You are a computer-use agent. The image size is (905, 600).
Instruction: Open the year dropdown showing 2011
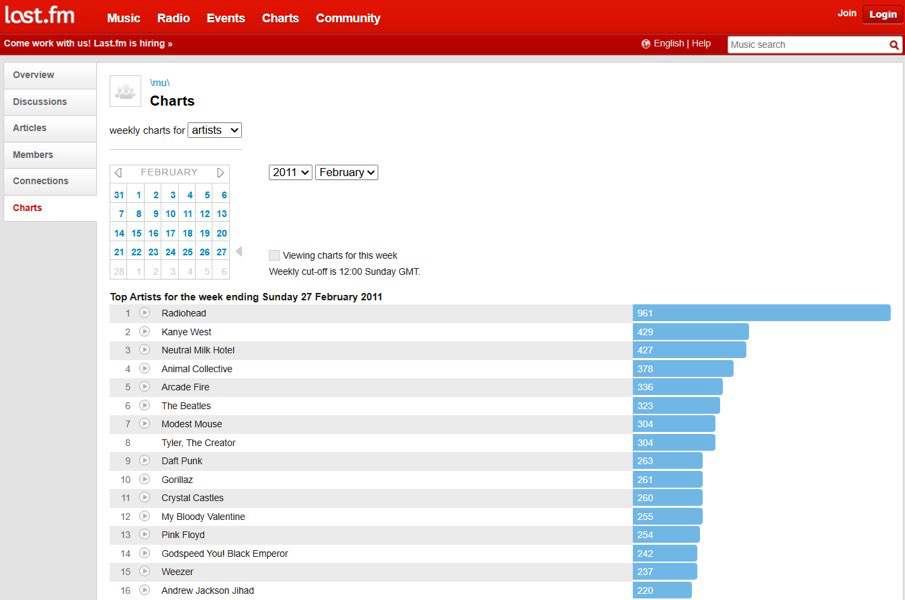[x=290, y=172]
